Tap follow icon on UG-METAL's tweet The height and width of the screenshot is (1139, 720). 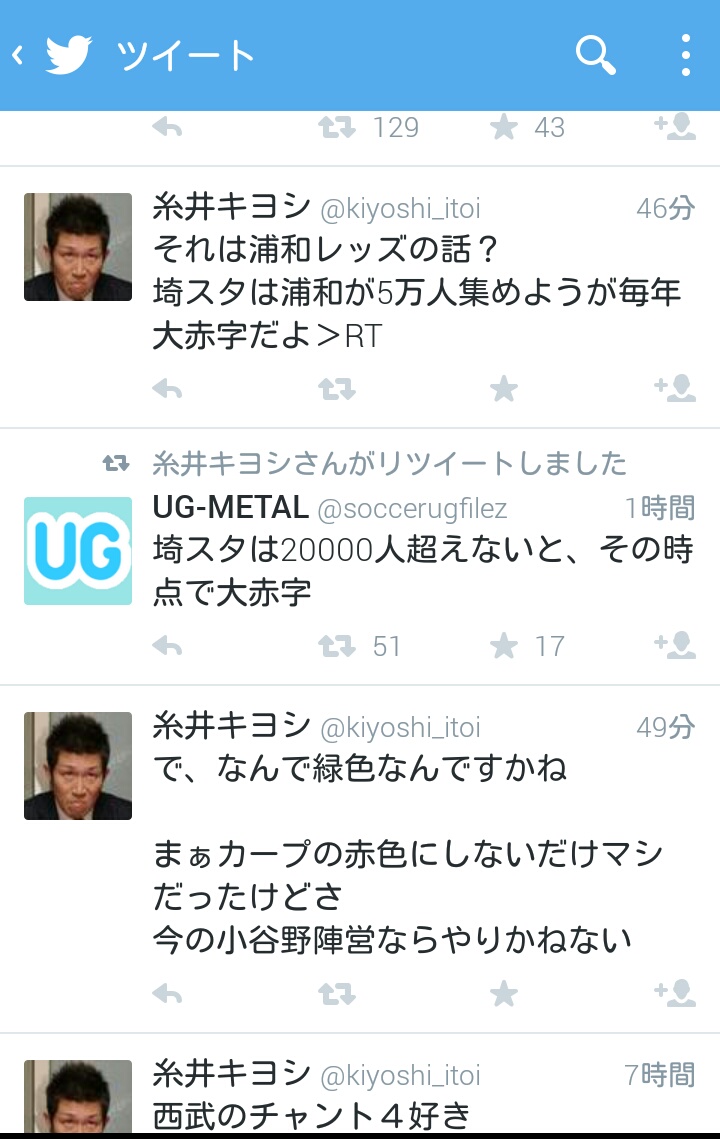pos(675,644)
